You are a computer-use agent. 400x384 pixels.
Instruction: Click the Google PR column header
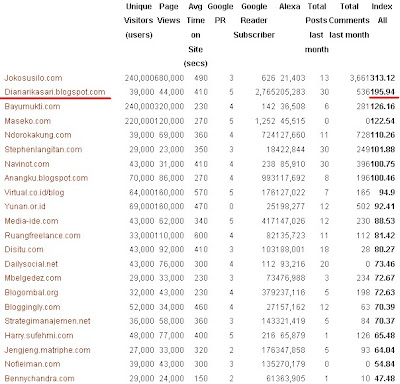(x=220, y=13)
